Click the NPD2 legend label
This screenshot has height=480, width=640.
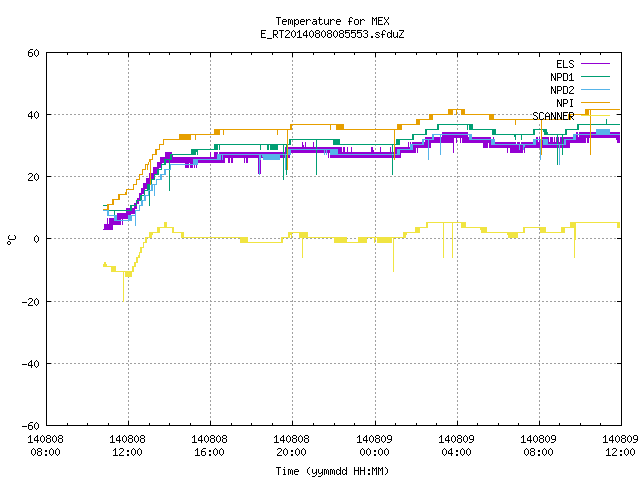coord(562,90)
